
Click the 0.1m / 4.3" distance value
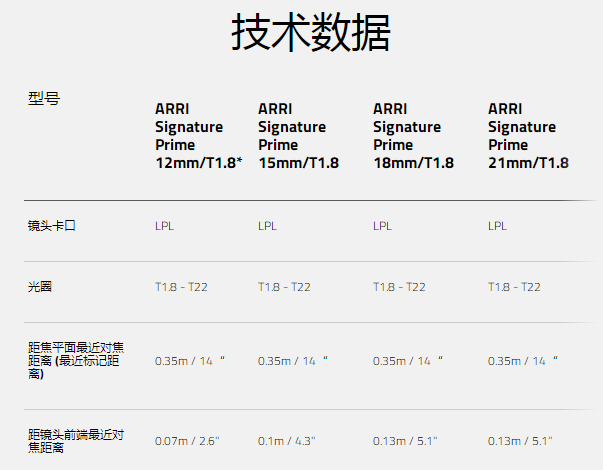286,441
